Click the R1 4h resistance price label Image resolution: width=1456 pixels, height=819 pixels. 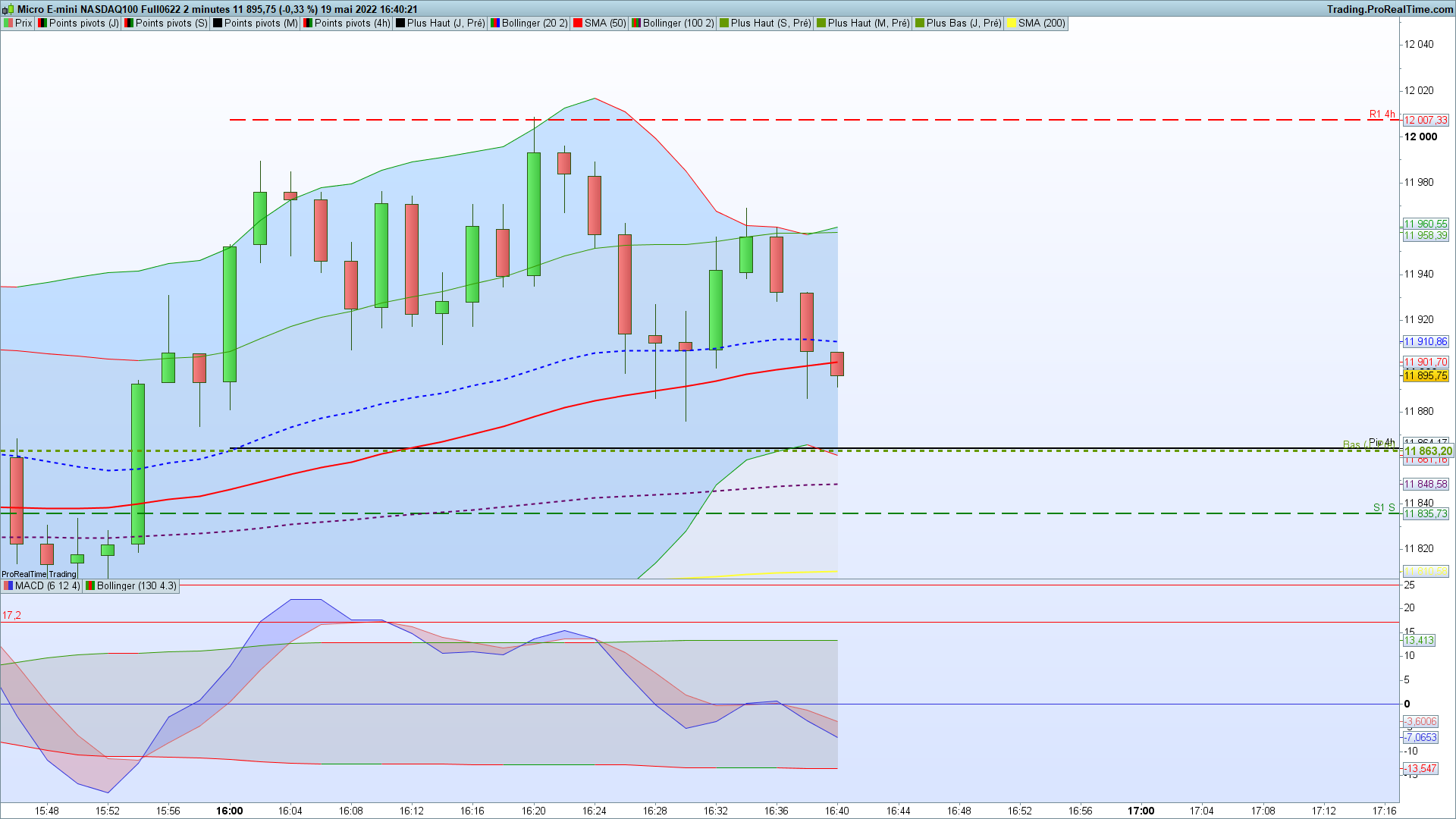point(1425,121)
